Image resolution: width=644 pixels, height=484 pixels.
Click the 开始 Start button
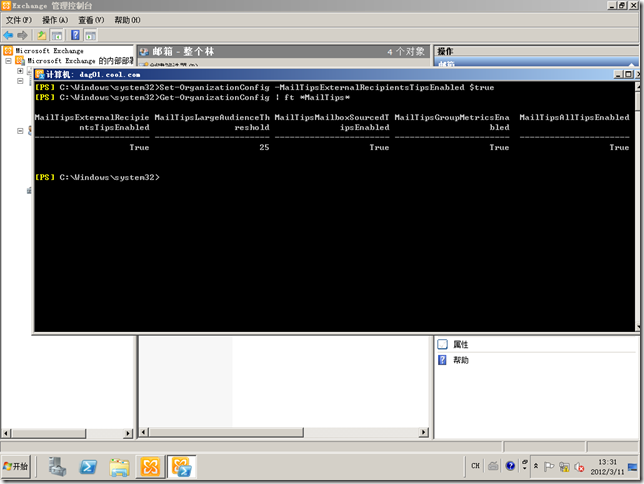tap(17, 466)
